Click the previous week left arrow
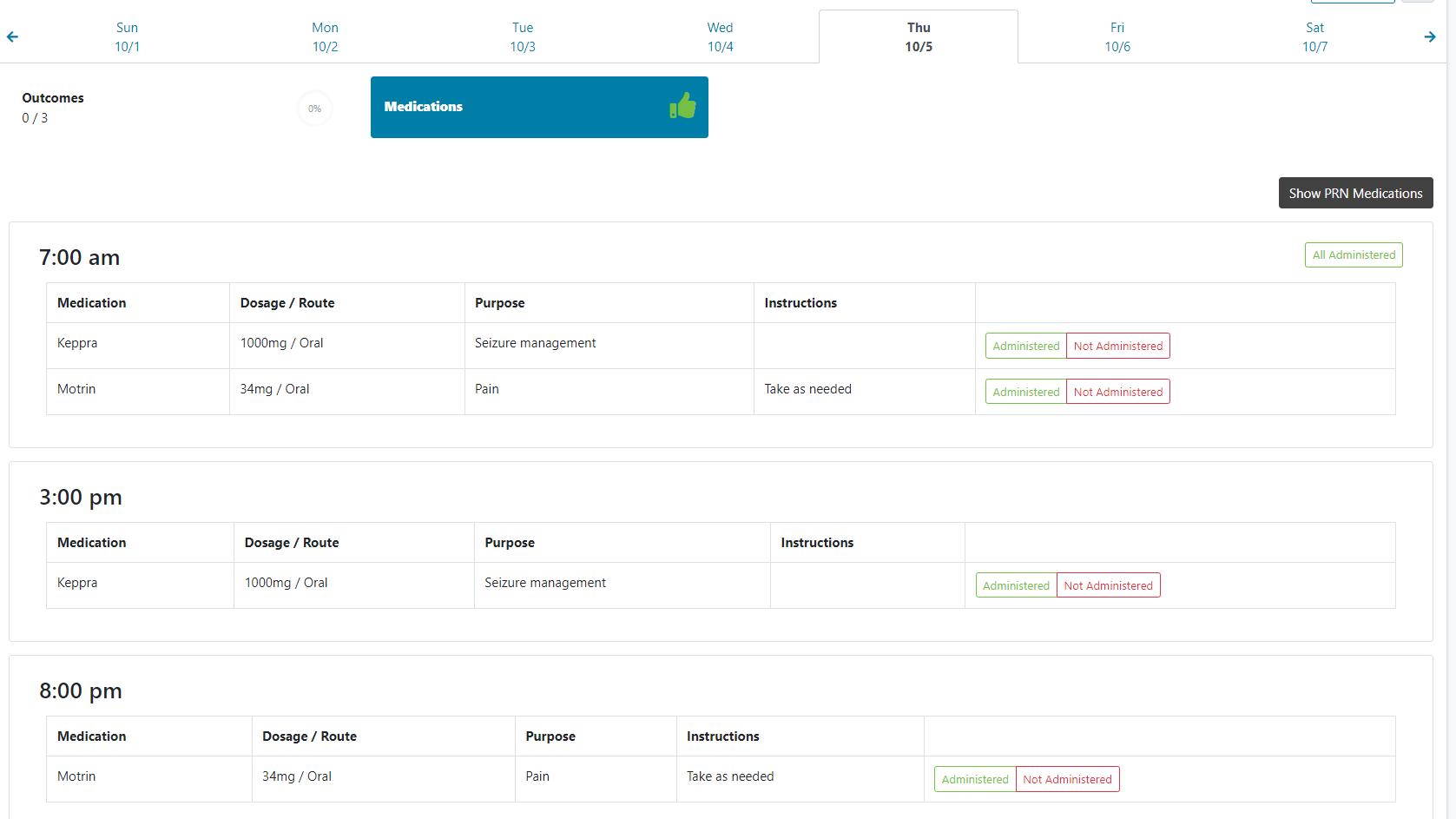 [12, 36]
